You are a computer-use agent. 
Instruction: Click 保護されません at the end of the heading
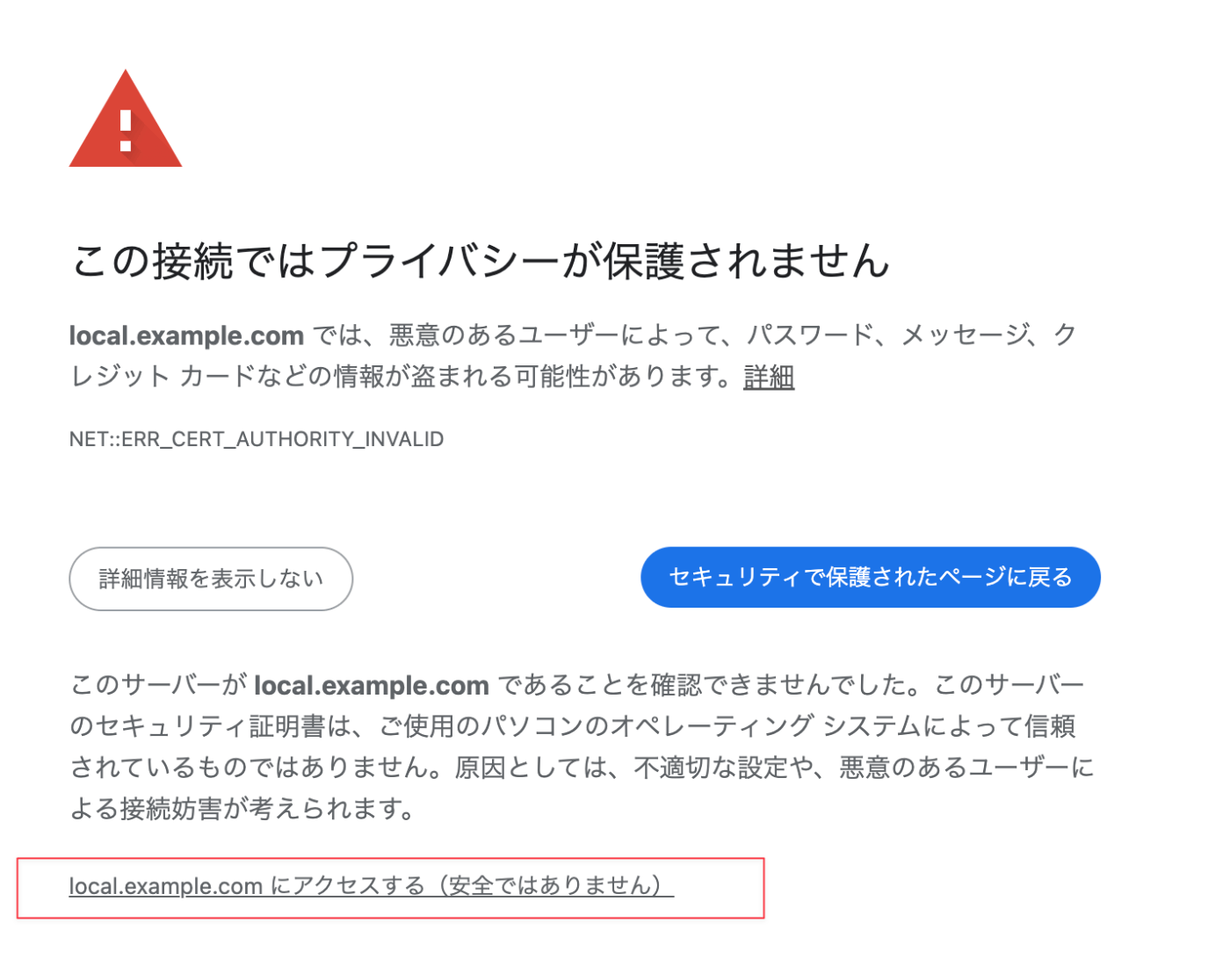pyautogui.click(x=747, y=262)
